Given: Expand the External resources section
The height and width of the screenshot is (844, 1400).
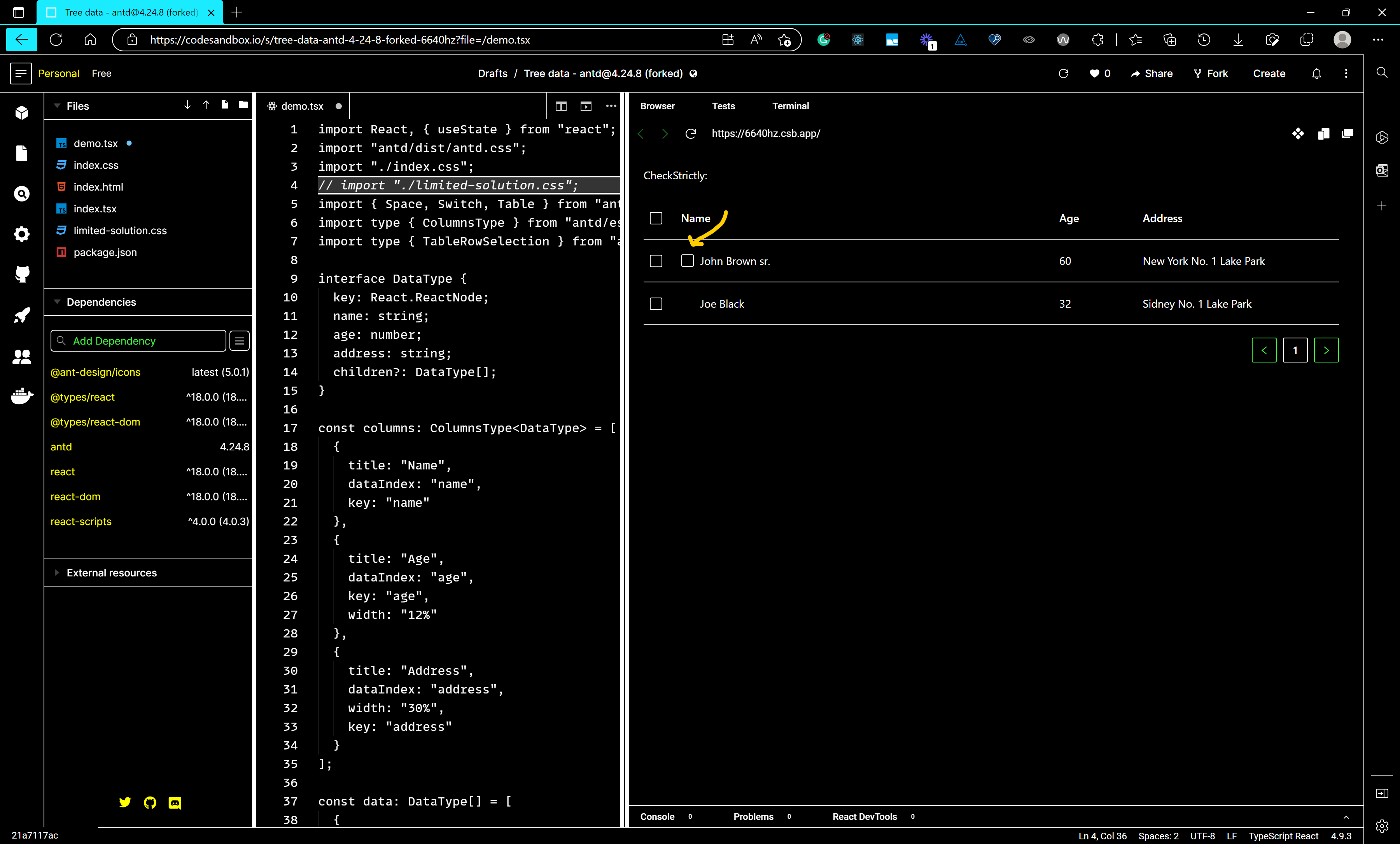Looking at the screenshot, I should click(x=57, y=573).
